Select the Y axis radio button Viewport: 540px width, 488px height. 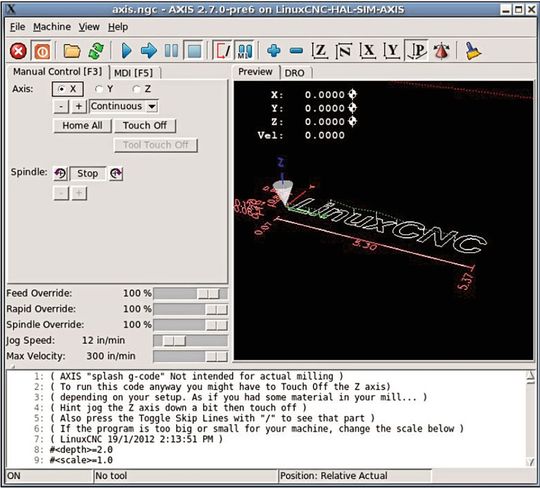click(x=103, y=89)
